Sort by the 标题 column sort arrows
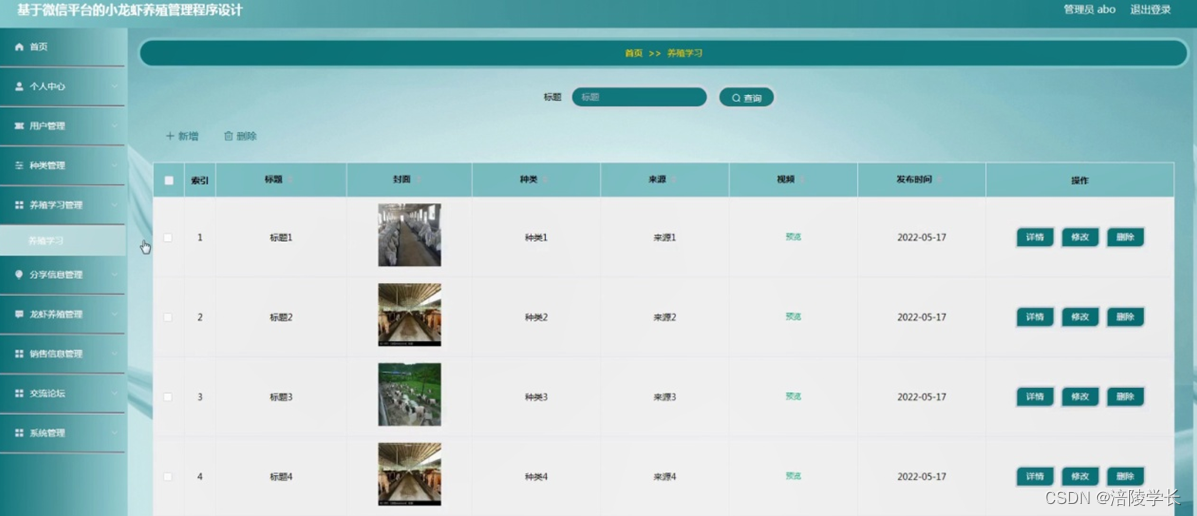Image resolution: width=1197 pixels, height=516 pixels. pos(289,180)
